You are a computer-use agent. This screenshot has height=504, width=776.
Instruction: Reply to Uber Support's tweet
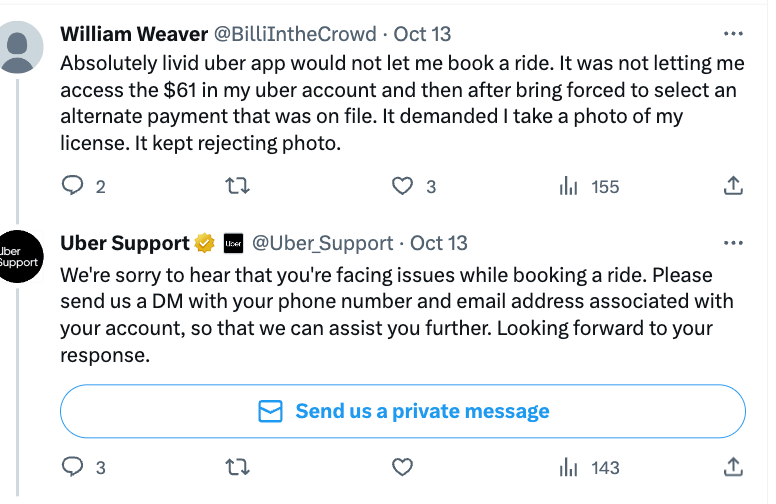coord(73,467)
